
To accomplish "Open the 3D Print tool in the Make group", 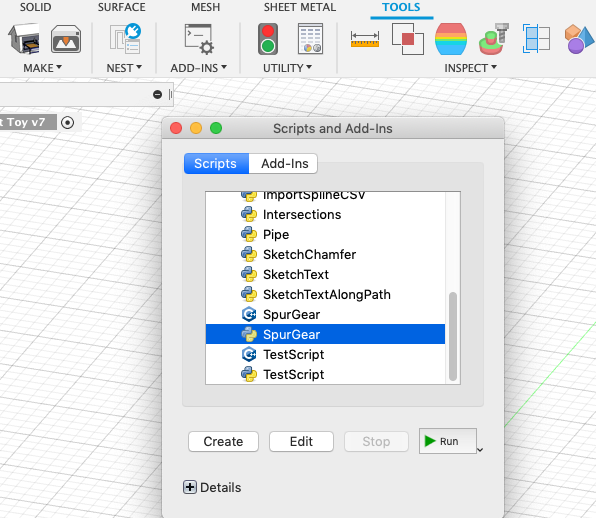I will pos(24,39).
